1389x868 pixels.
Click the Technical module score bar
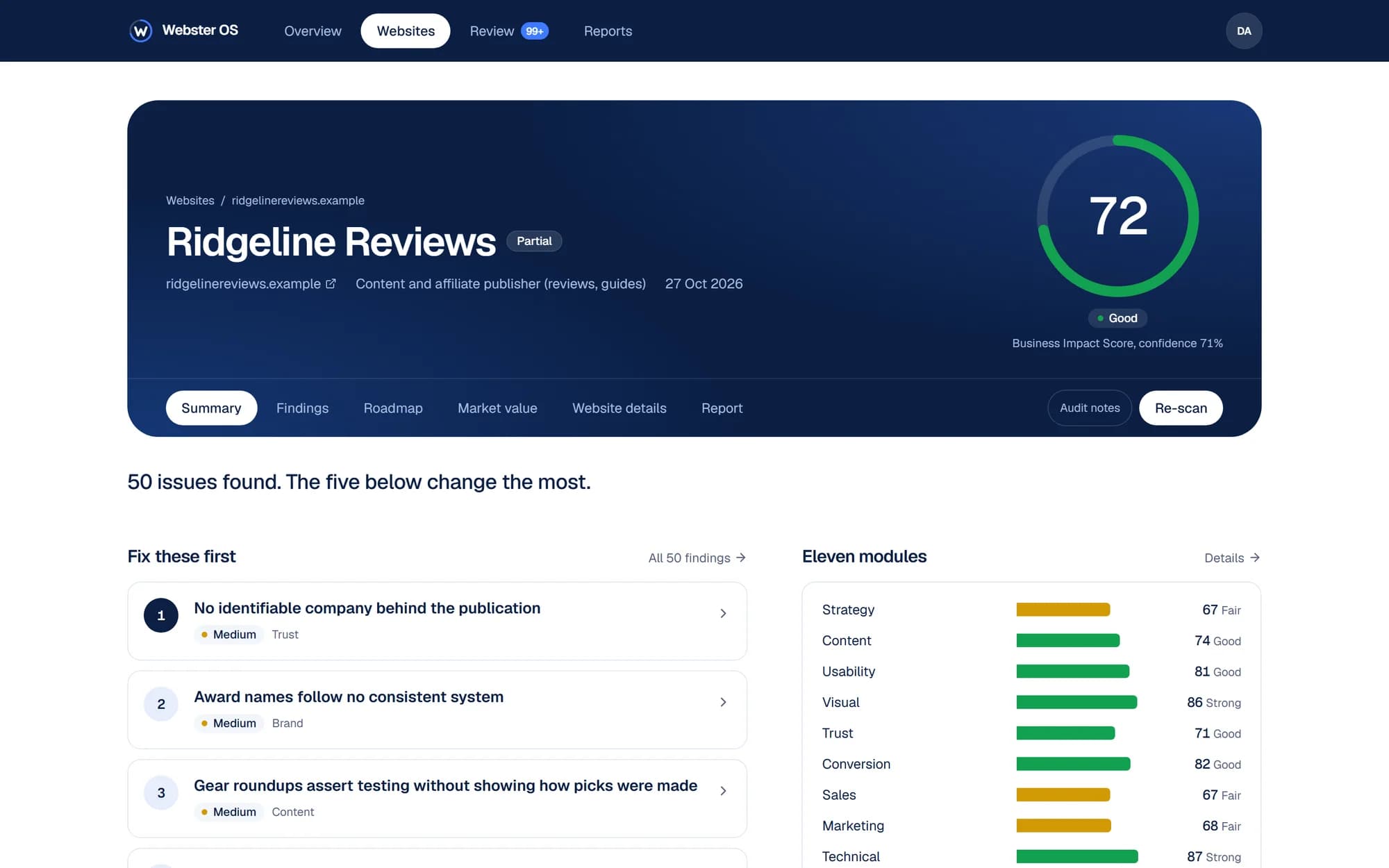(x=1077, y=856)
